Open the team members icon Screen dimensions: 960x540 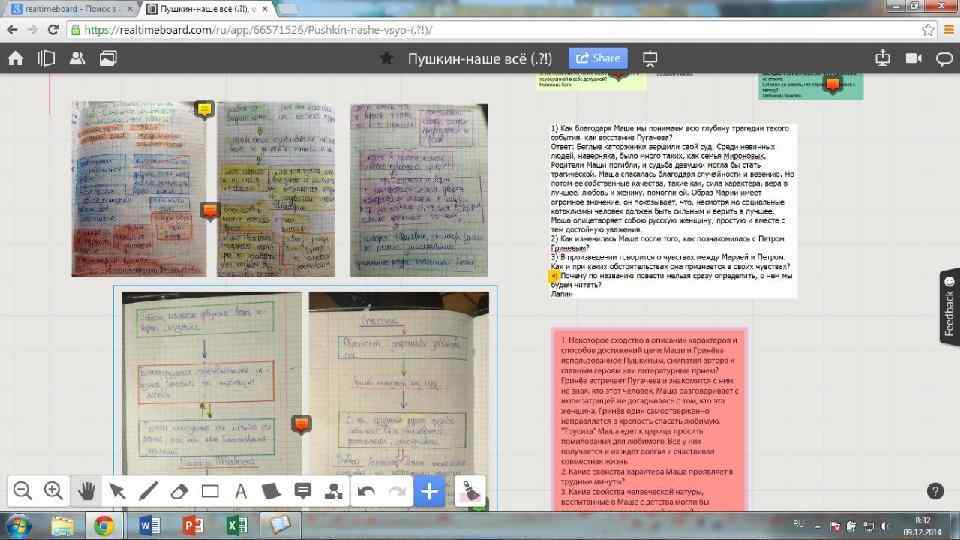tap(77, 58)
